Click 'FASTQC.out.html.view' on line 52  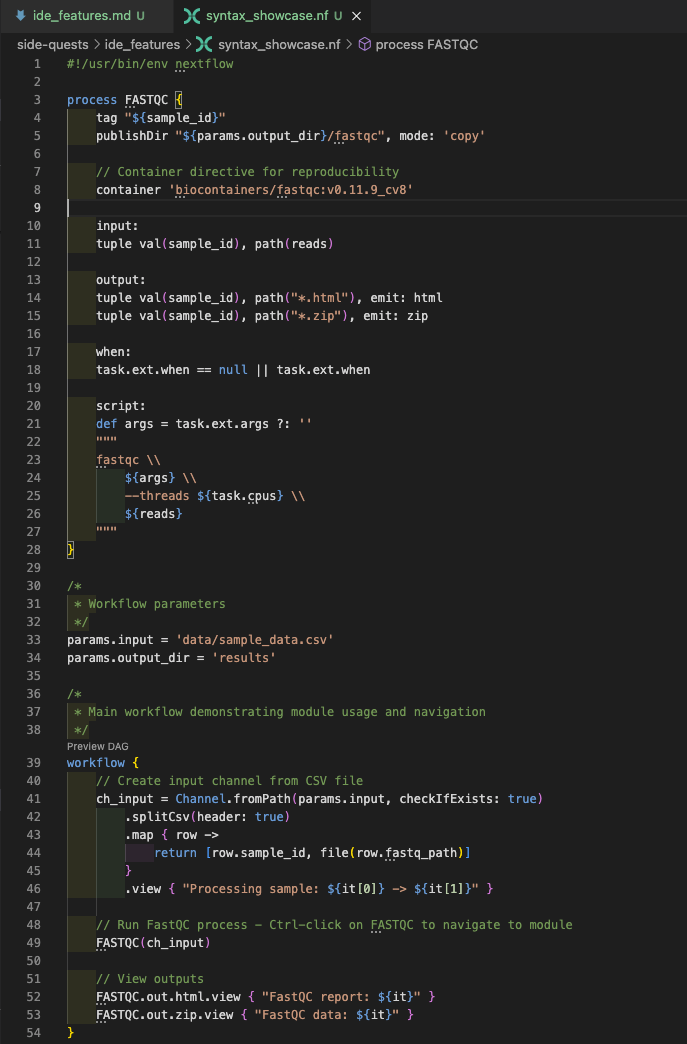168,997
